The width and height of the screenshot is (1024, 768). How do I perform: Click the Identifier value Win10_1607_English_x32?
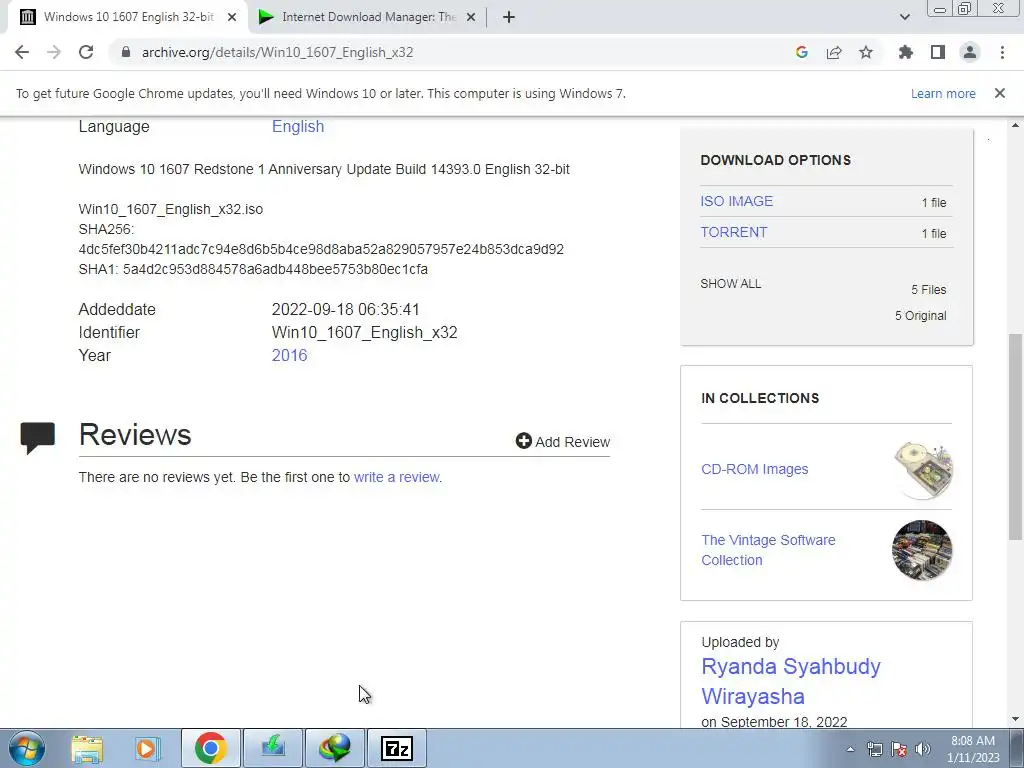click(x=364, y=332)
